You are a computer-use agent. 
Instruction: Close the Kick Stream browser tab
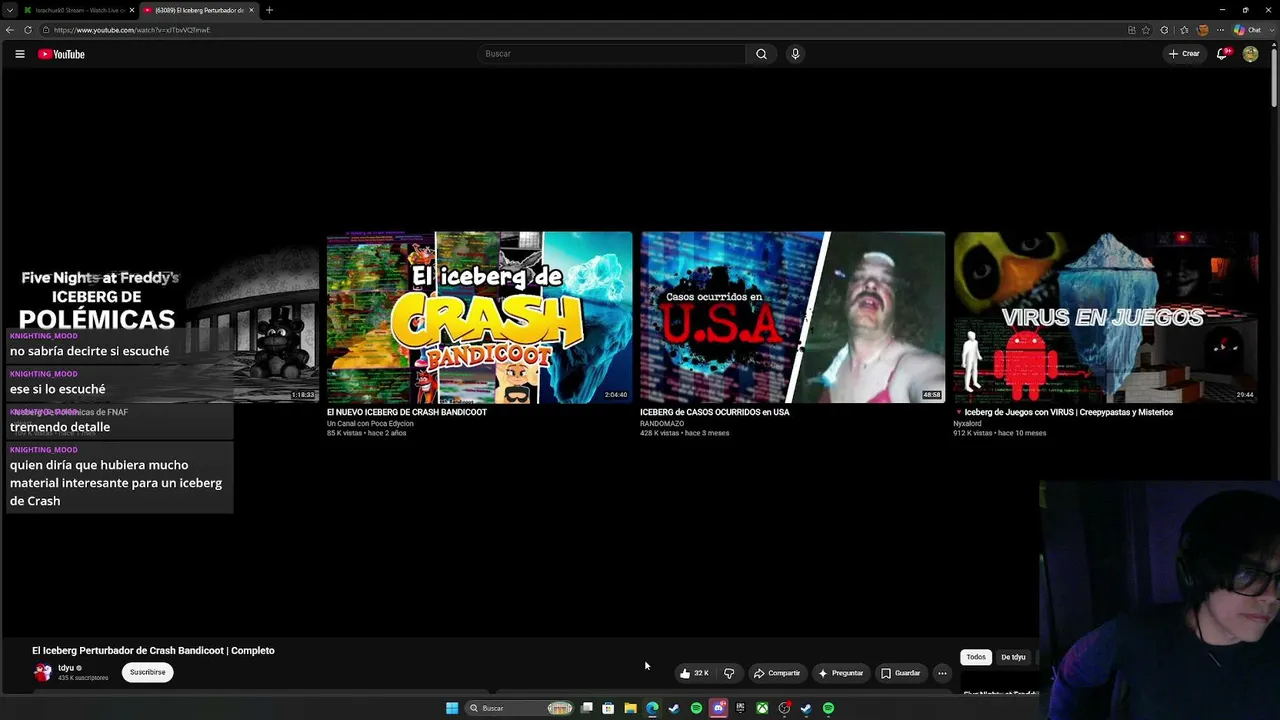(130, 10)
